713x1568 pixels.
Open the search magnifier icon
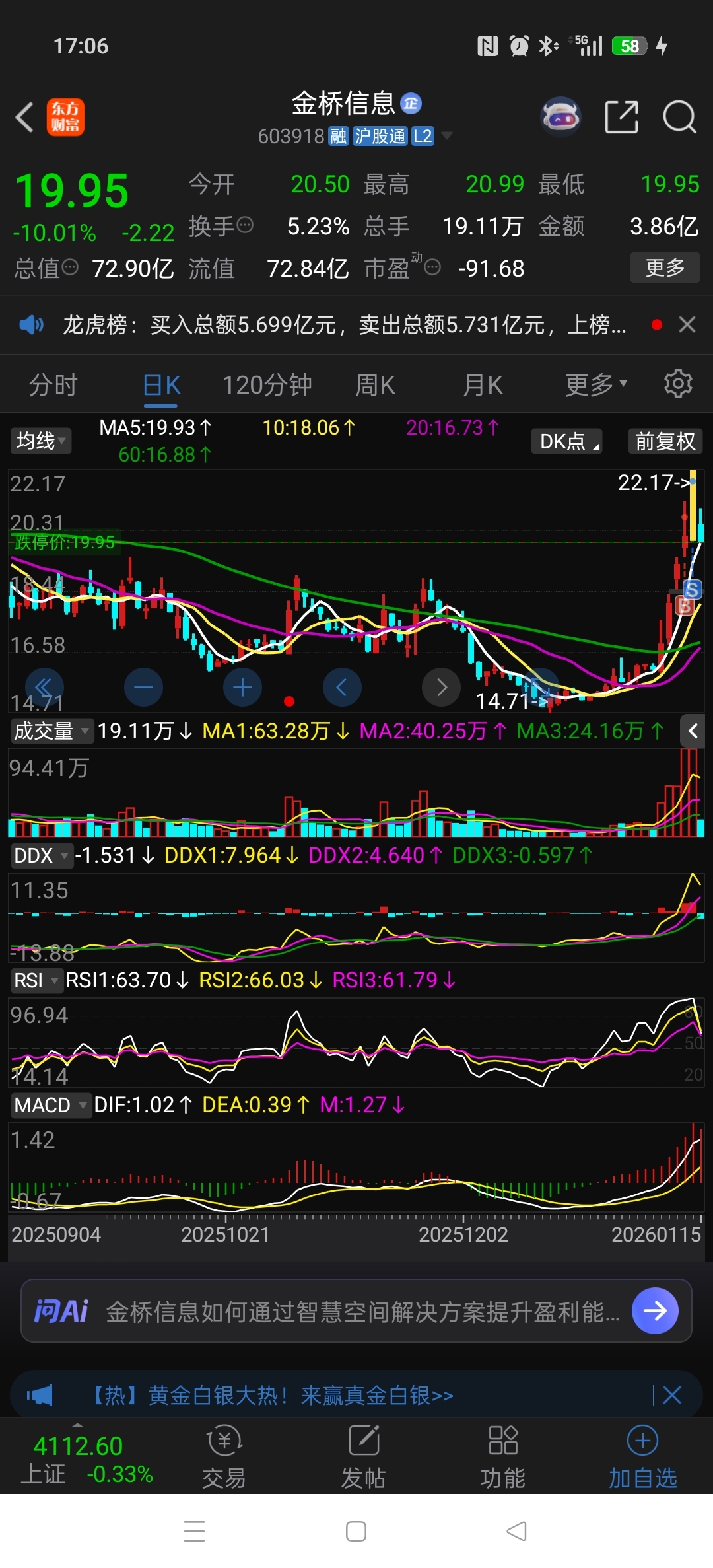(679, 117)
